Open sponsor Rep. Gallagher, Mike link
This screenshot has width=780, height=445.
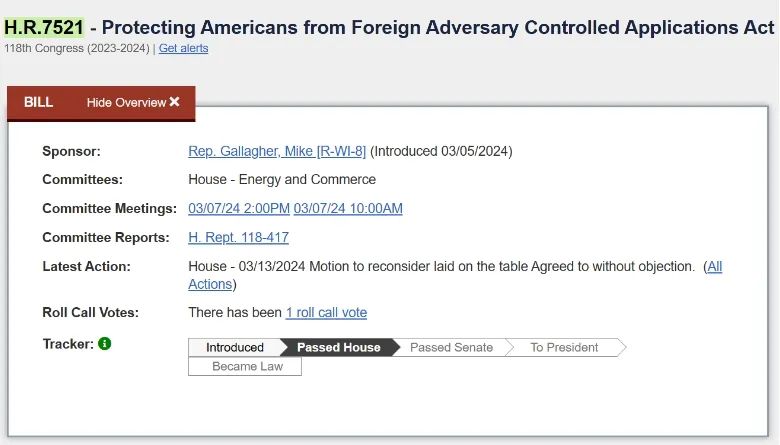[277, 151]
